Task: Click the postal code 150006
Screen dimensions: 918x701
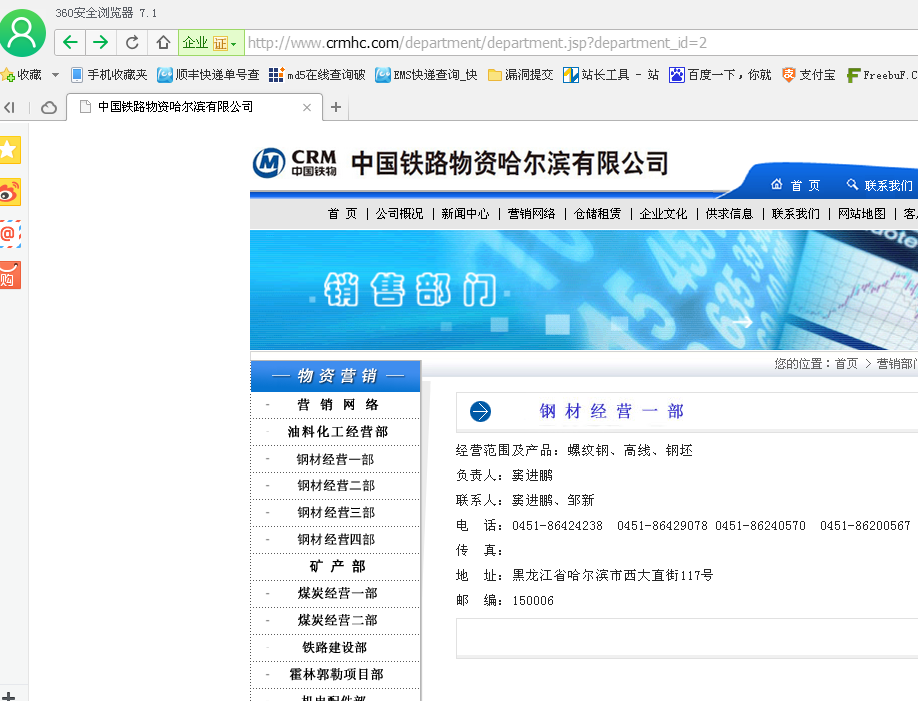Action: [533, 601]
